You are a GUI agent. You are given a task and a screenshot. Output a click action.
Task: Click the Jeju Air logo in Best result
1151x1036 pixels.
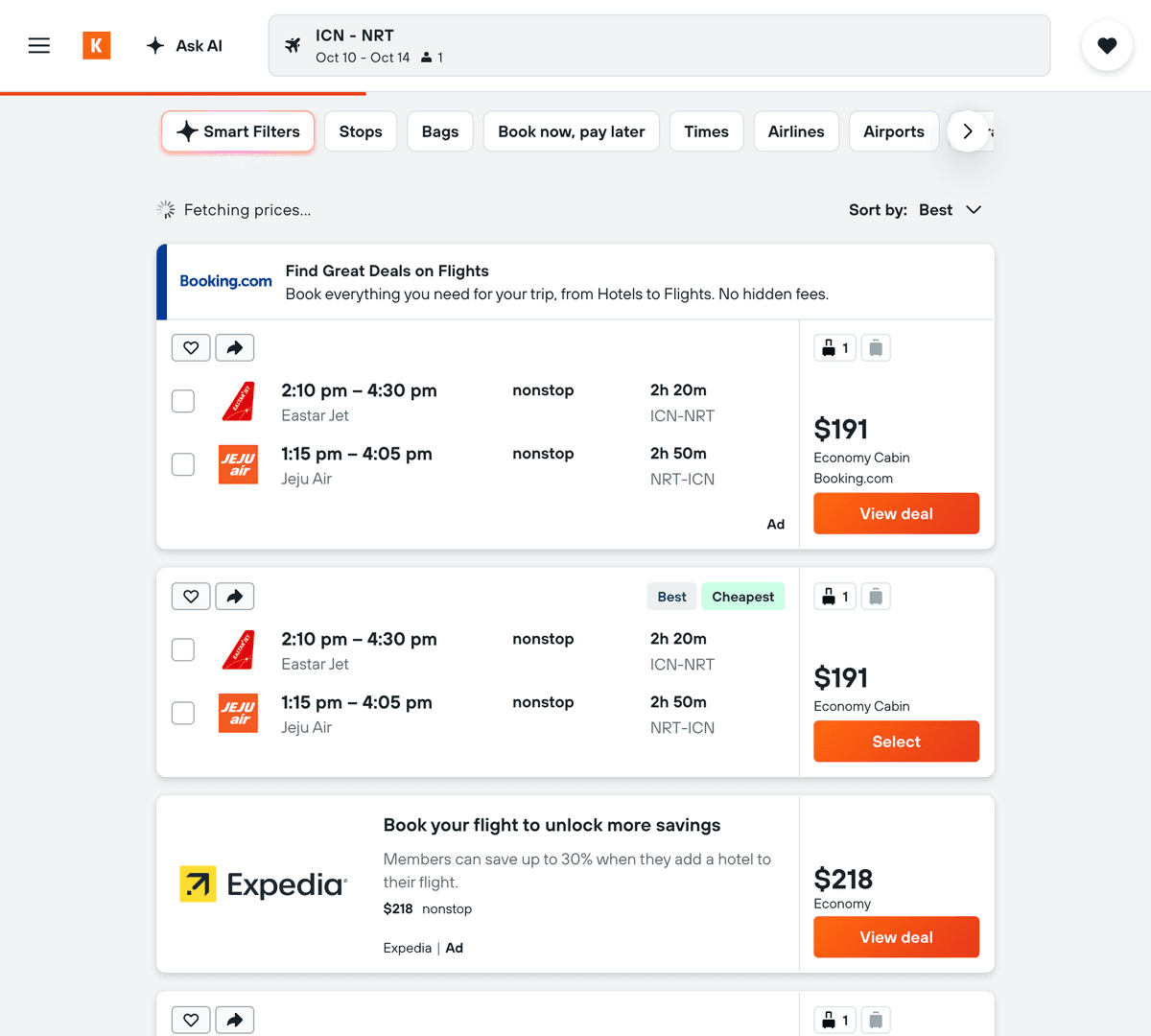pos(238,713)
